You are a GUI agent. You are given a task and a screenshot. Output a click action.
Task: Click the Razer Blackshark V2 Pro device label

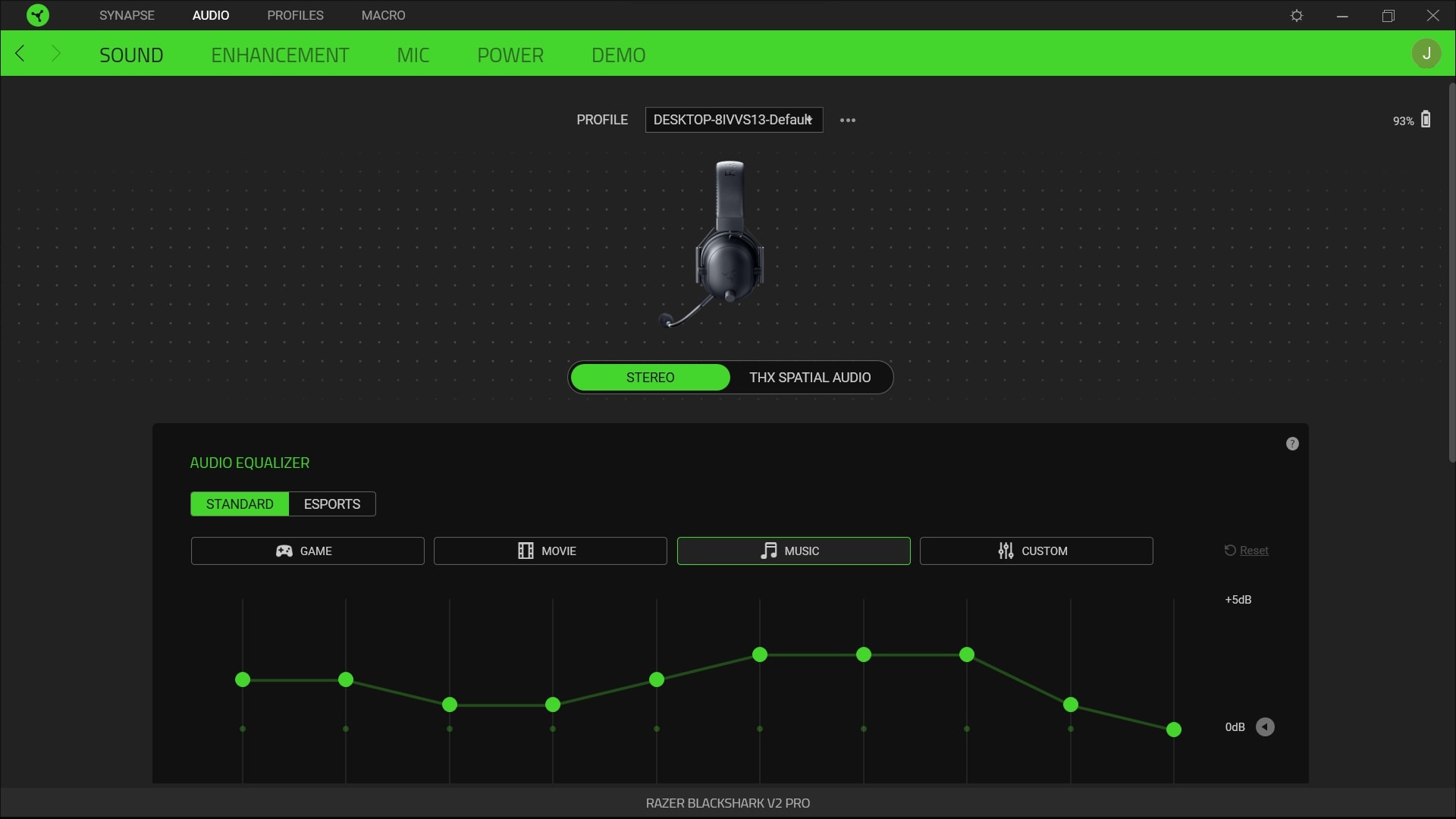[x=728, y=803]
